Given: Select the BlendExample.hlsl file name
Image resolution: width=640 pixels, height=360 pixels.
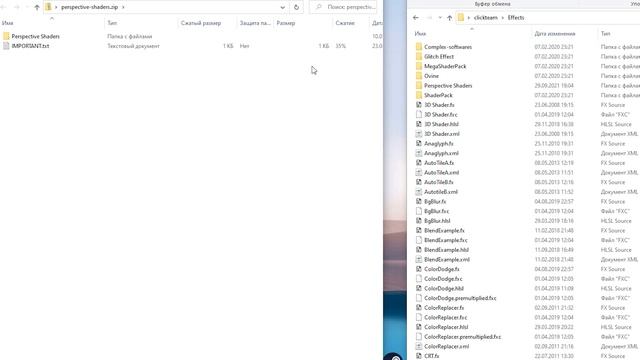Looking at the screenshot, I should click(446, 250).
